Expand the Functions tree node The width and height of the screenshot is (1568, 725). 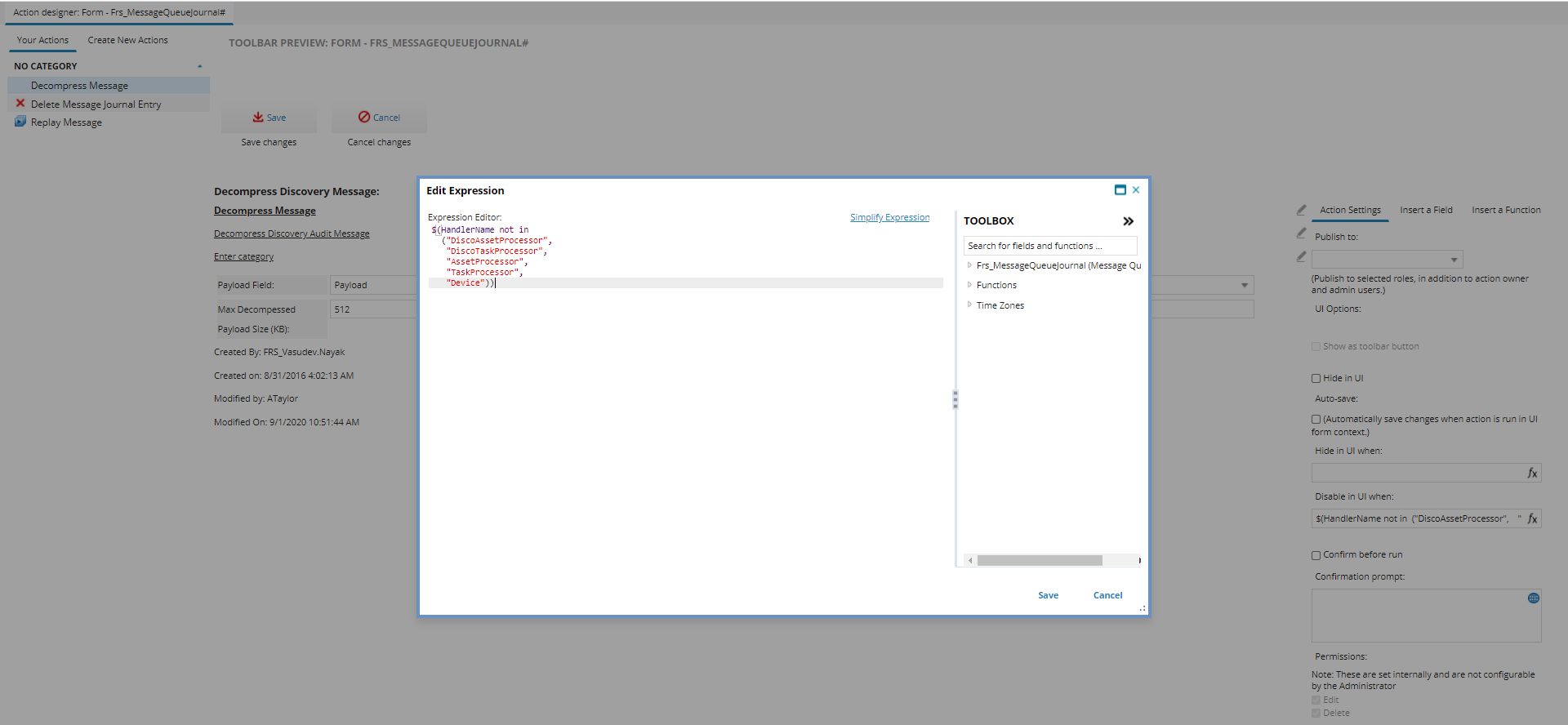(x=969, y=285)
